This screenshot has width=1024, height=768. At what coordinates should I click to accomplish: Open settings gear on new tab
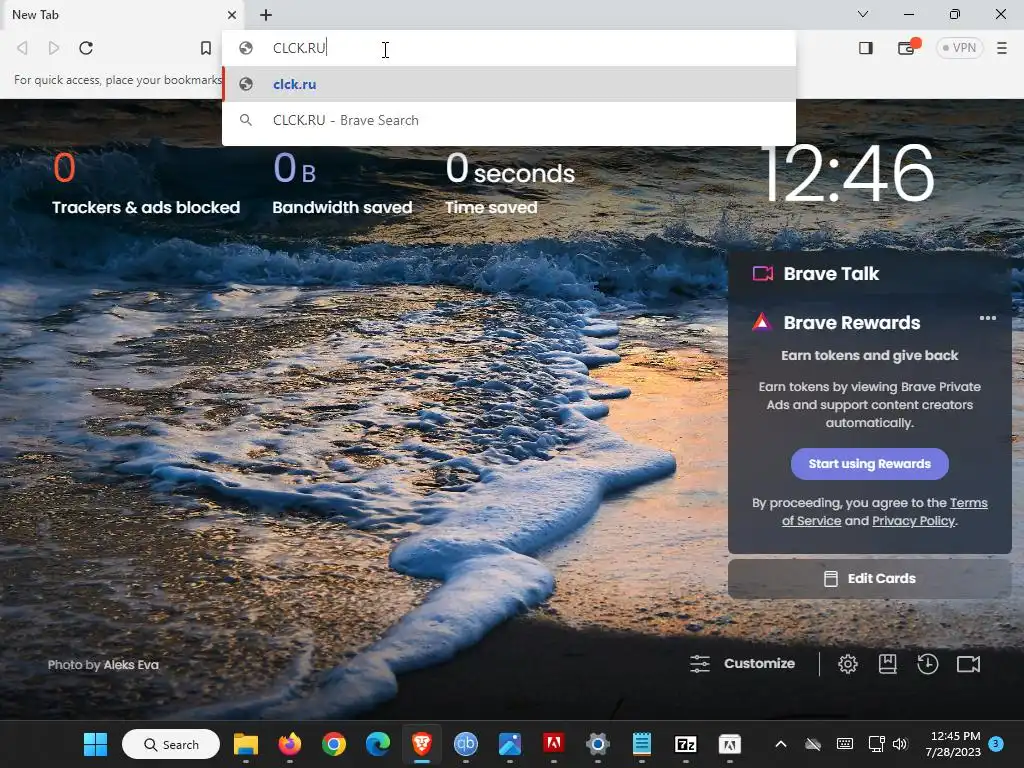(848, 664)
